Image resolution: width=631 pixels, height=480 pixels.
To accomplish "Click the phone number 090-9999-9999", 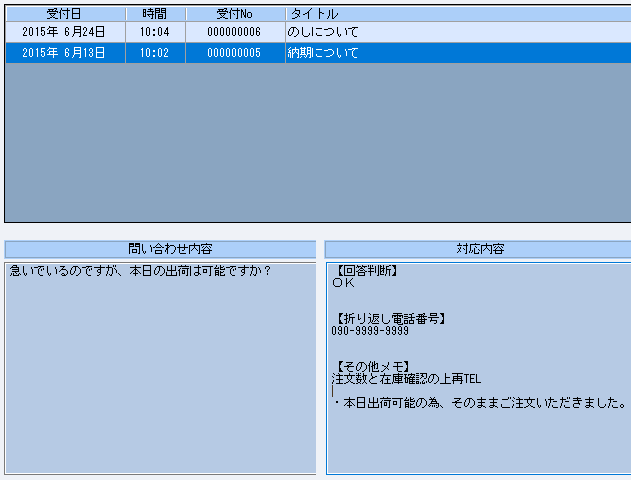I will (370, 331).
